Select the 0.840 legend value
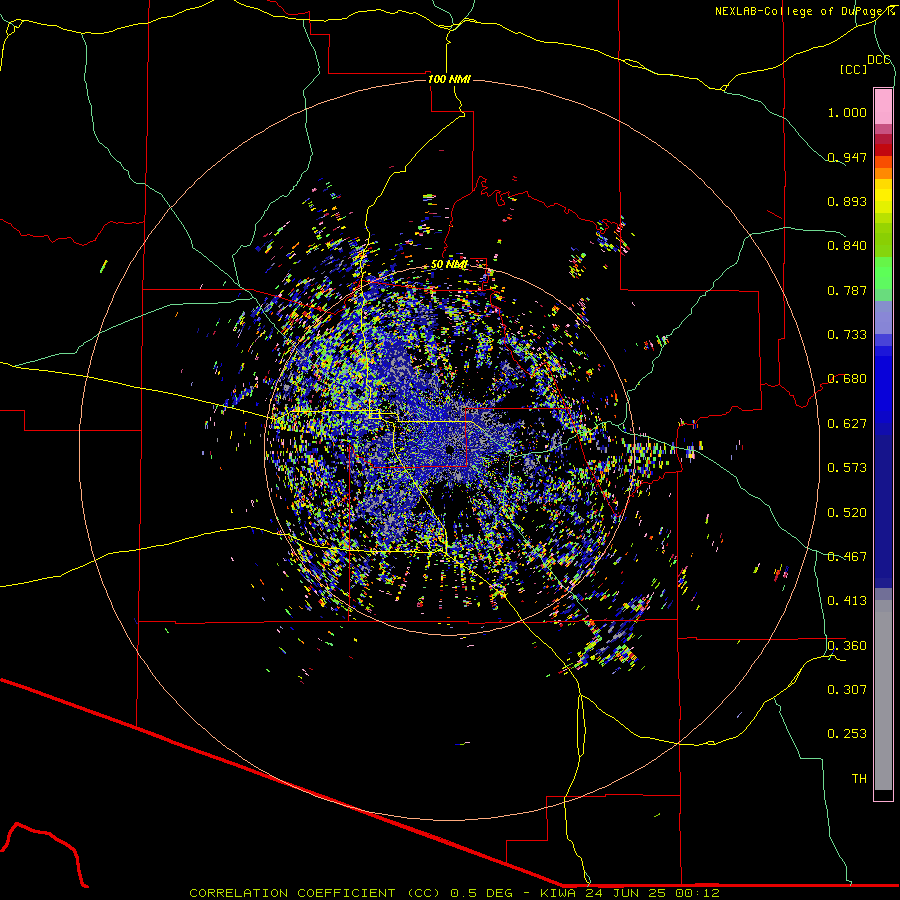 tap(847, 246)
